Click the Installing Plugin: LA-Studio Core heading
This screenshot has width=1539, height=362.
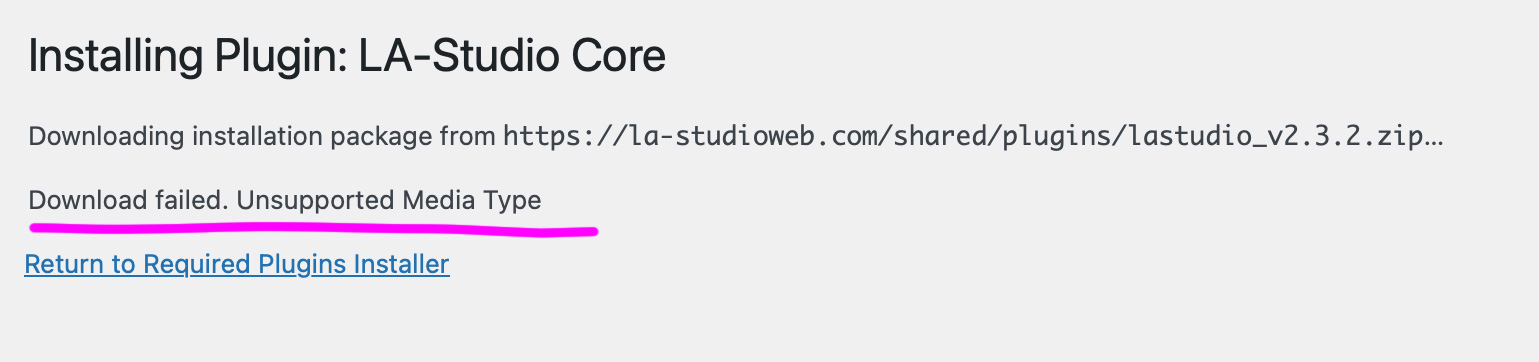[x=347, y=57]
